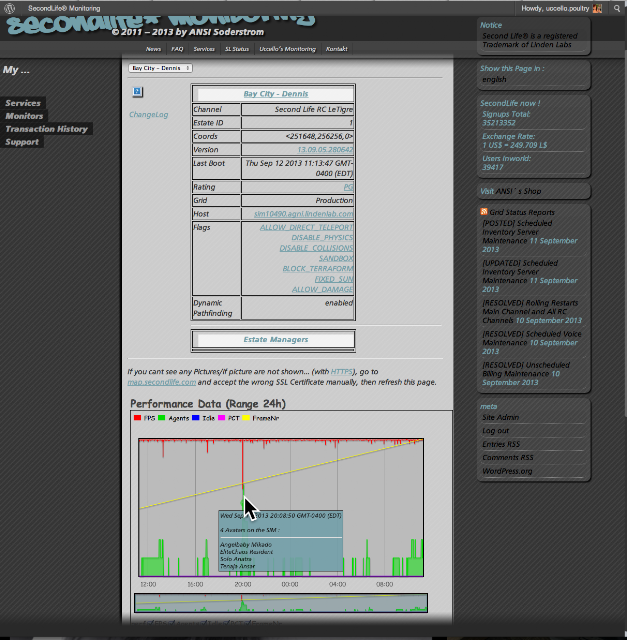Viewport: 627px width, 640px height.
Task: Click the Bay City - Dennis table heading link
Action: [276, 94]
